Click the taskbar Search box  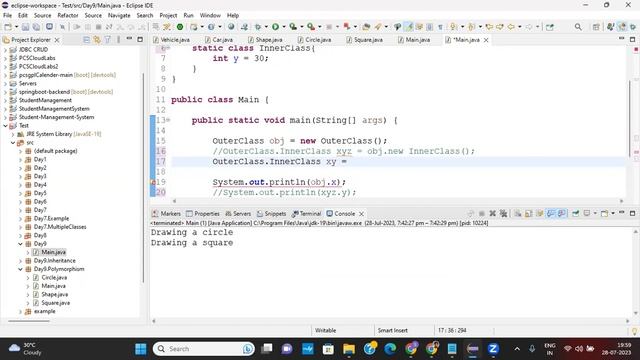[x=204, y=349]
